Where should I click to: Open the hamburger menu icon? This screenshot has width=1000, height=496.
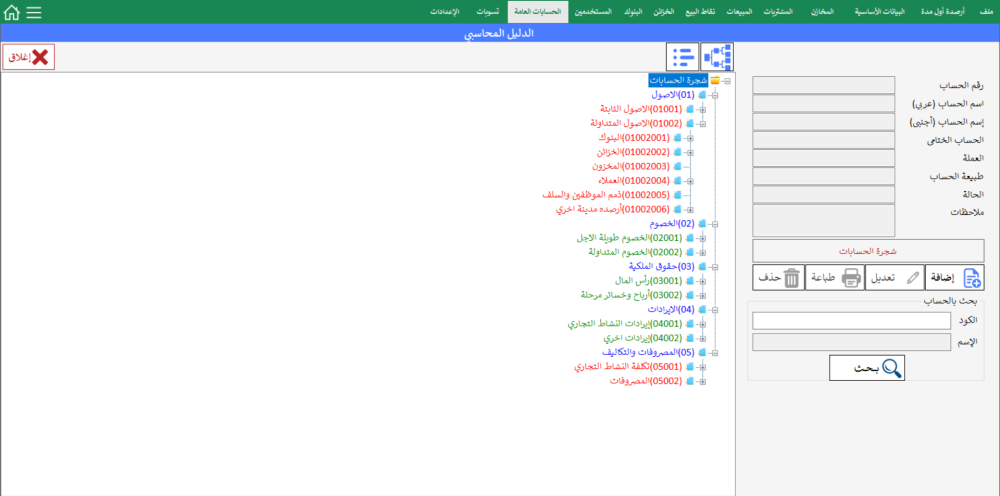(34, 13)
